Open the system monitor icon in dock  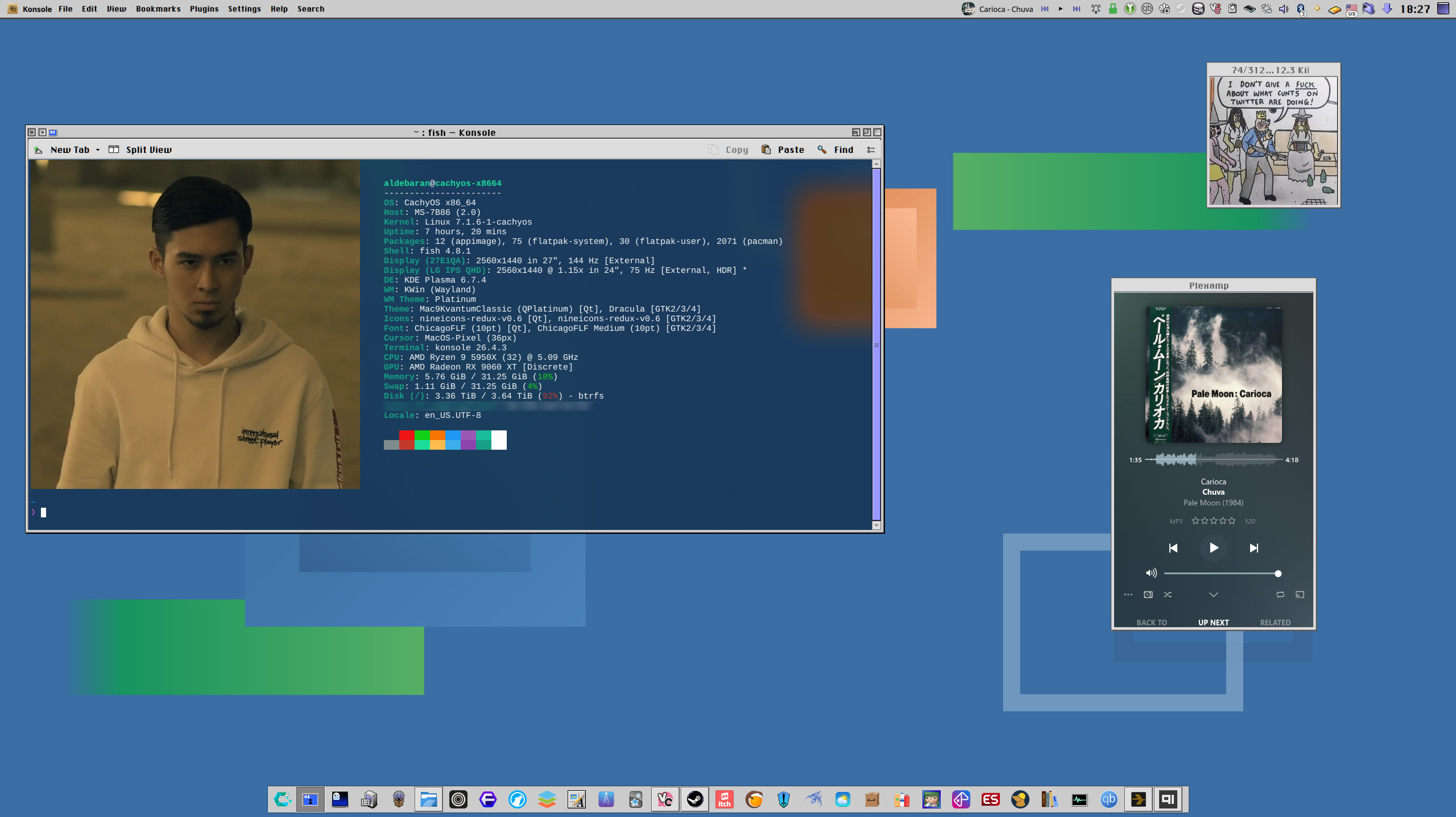pyautogui.click(x=1079, y=799)
